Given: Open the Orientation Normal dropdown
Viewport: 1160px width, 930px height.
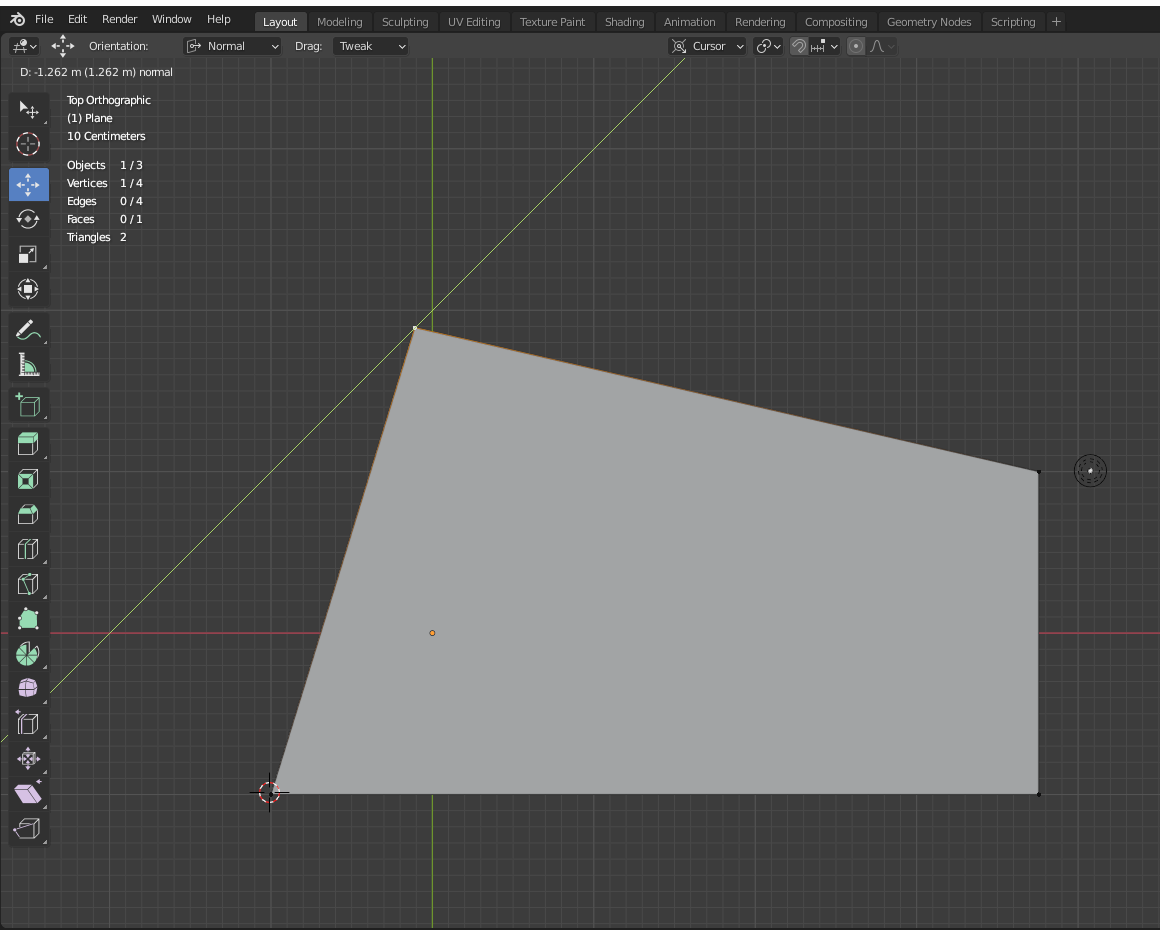Looking at the screenshot, I should point(232,46).
